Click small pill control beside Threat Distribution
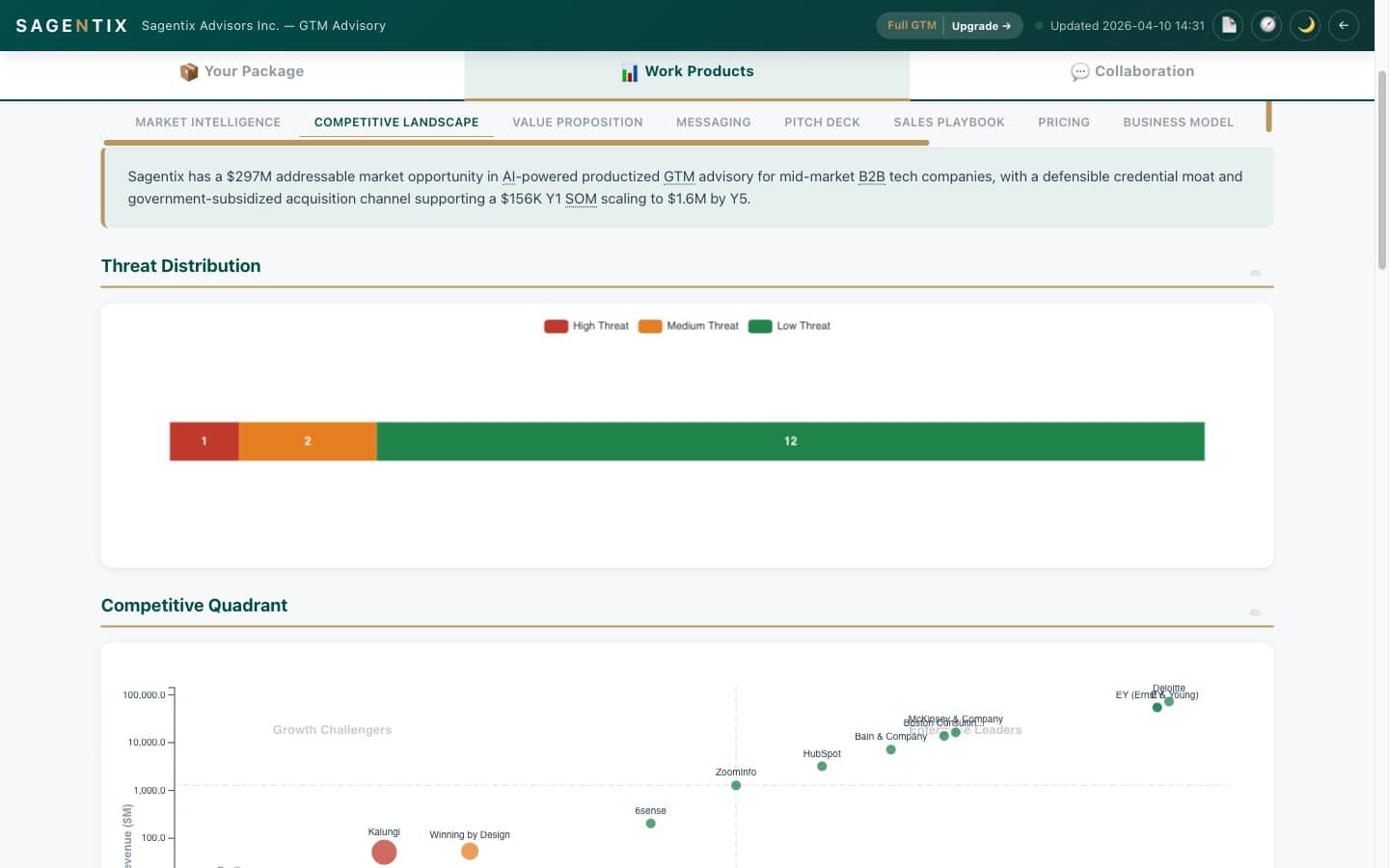Screen dimensions: 1389x868 [1255, 273]
